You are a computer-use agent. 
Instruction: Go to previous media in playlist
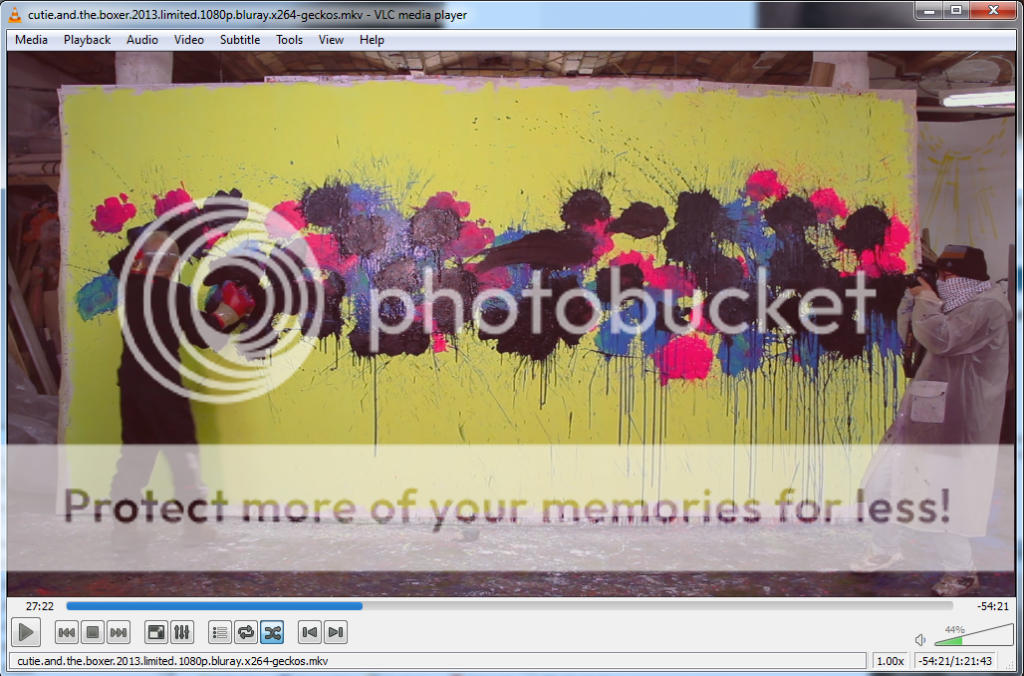pos(67,632)
